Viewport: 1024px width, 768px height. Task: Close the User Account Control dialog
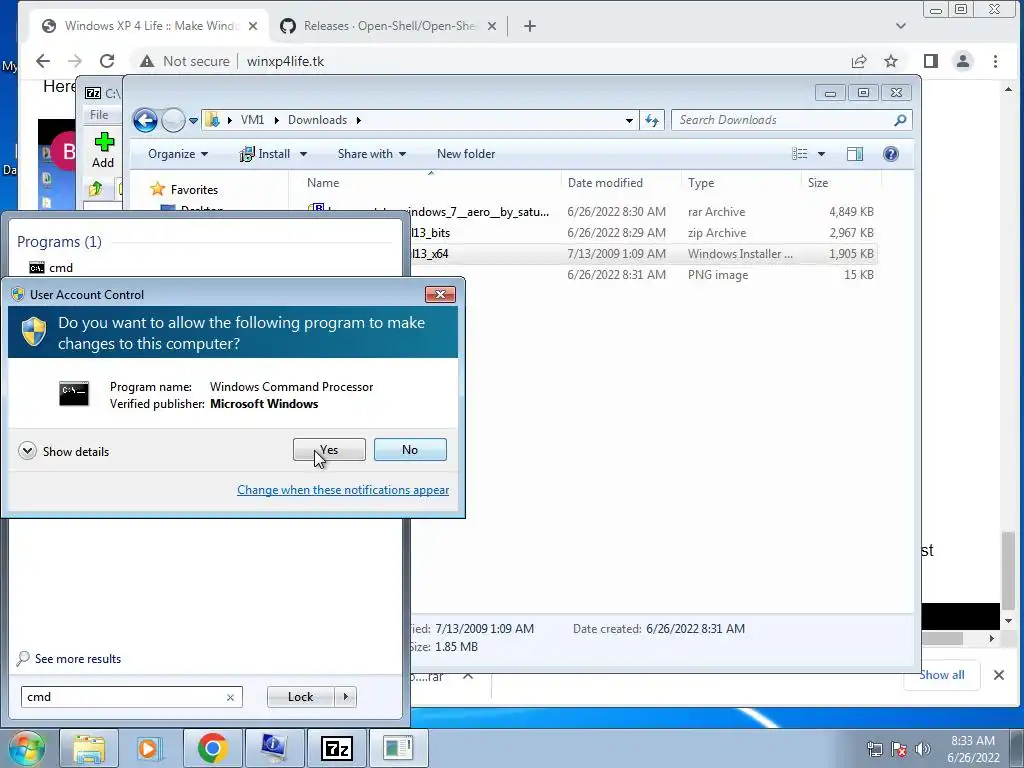(x=440, y=295)
